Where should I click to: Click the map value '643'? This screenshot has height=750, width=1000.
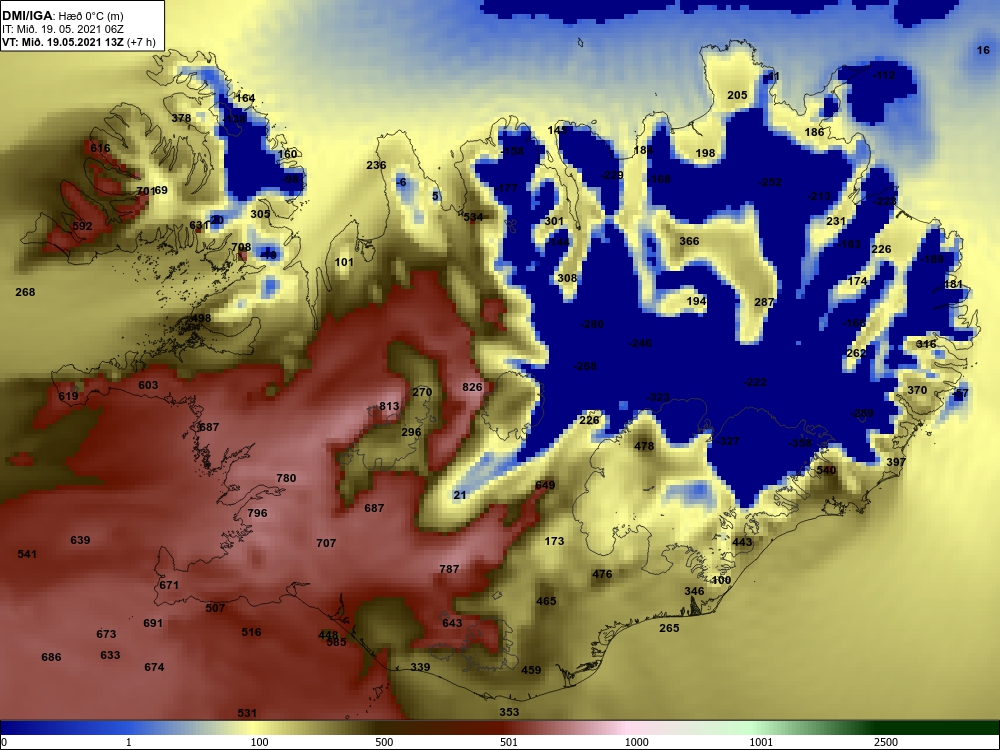point(452,623)
